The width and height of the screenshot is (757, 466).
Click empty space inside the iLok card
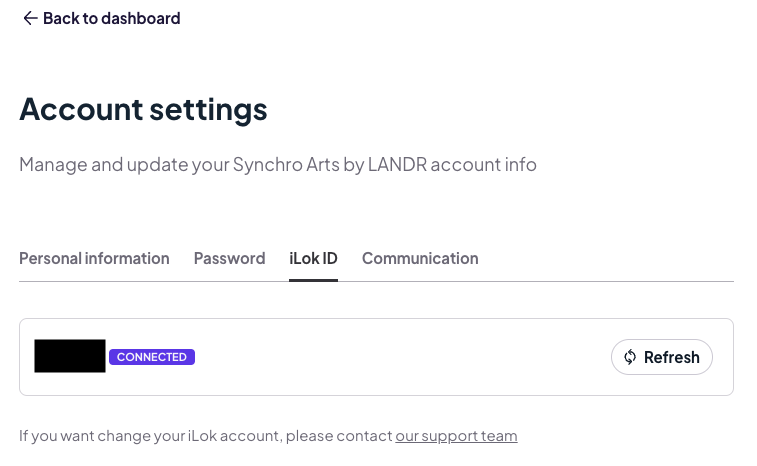[x=401, y=357]
